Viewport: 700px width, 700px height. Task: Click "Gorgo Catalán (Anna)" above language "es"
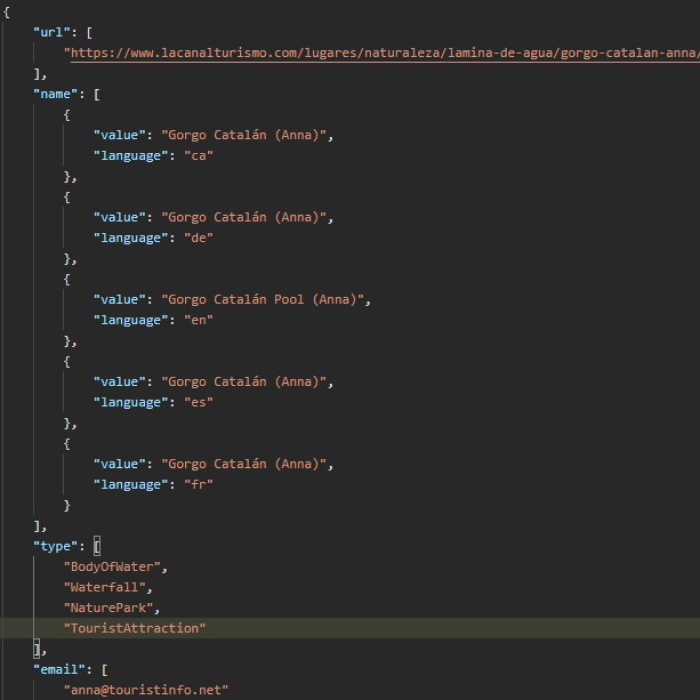click(x=244, y=382)
